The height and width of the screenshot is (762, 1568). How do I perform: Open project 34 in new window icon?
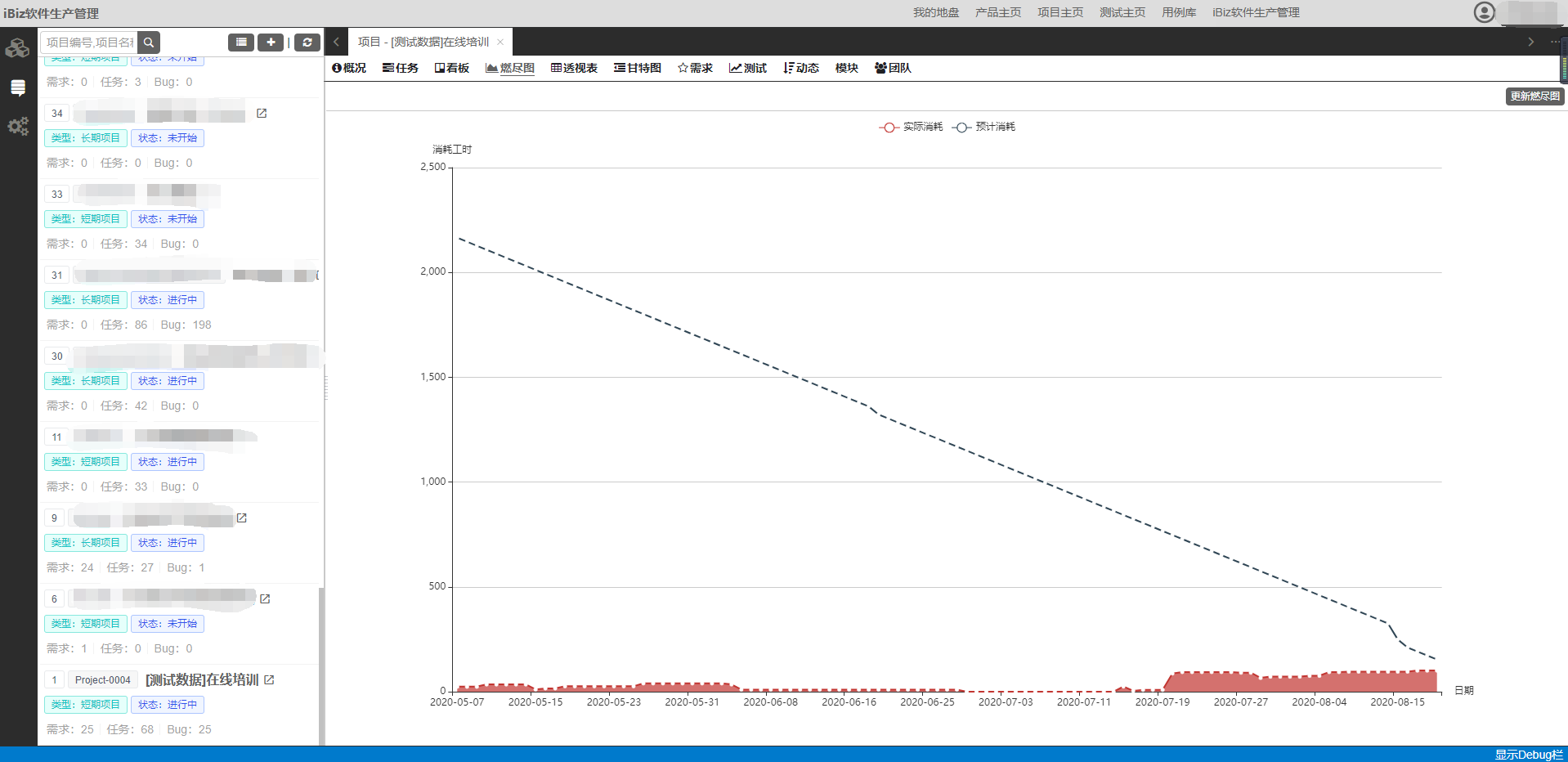(262, 113)
